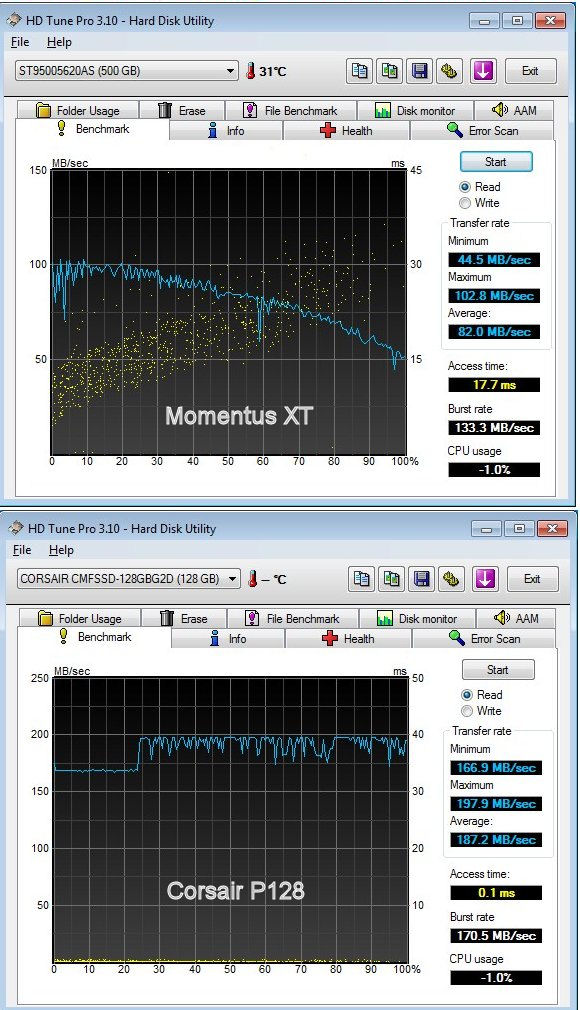Switch to Health tab in Corsair window
This screenshot has width=580, height=1010.
pyautogui.click(x=348, y=639)
